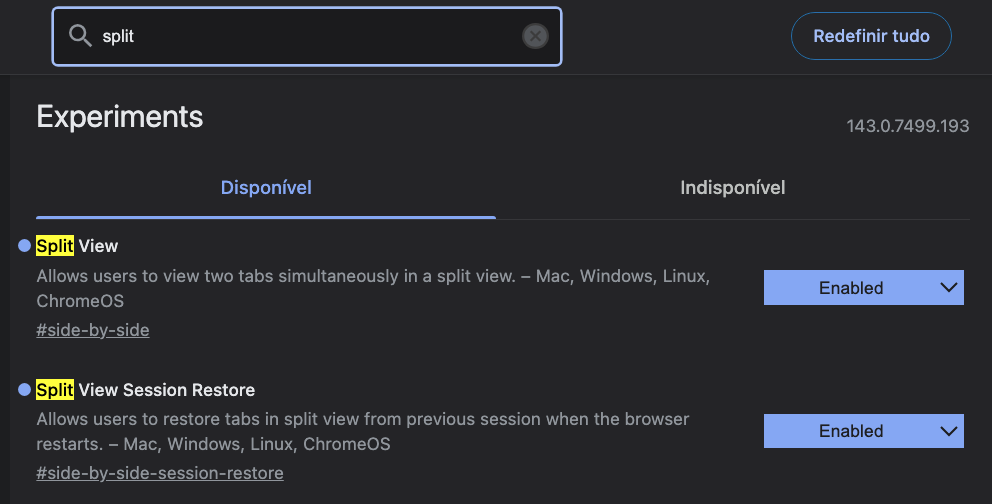This screenshot has height=504, width=992.
Task: Switch to the Indisponível tab
Action: [x=732, y=187]
